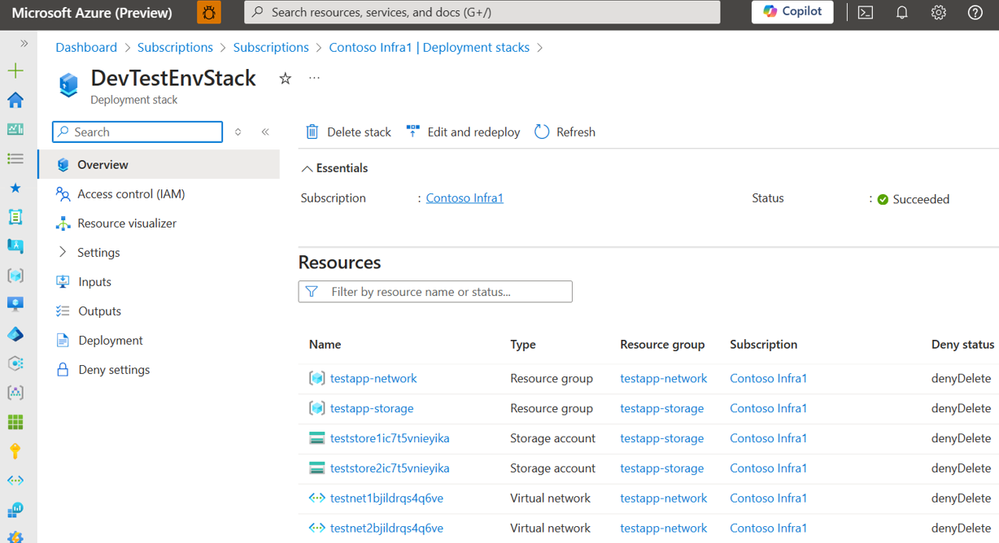Open the yellow key icon in the sidebar
The width and height of the screenshot is (999, 543).
point(15,451)
